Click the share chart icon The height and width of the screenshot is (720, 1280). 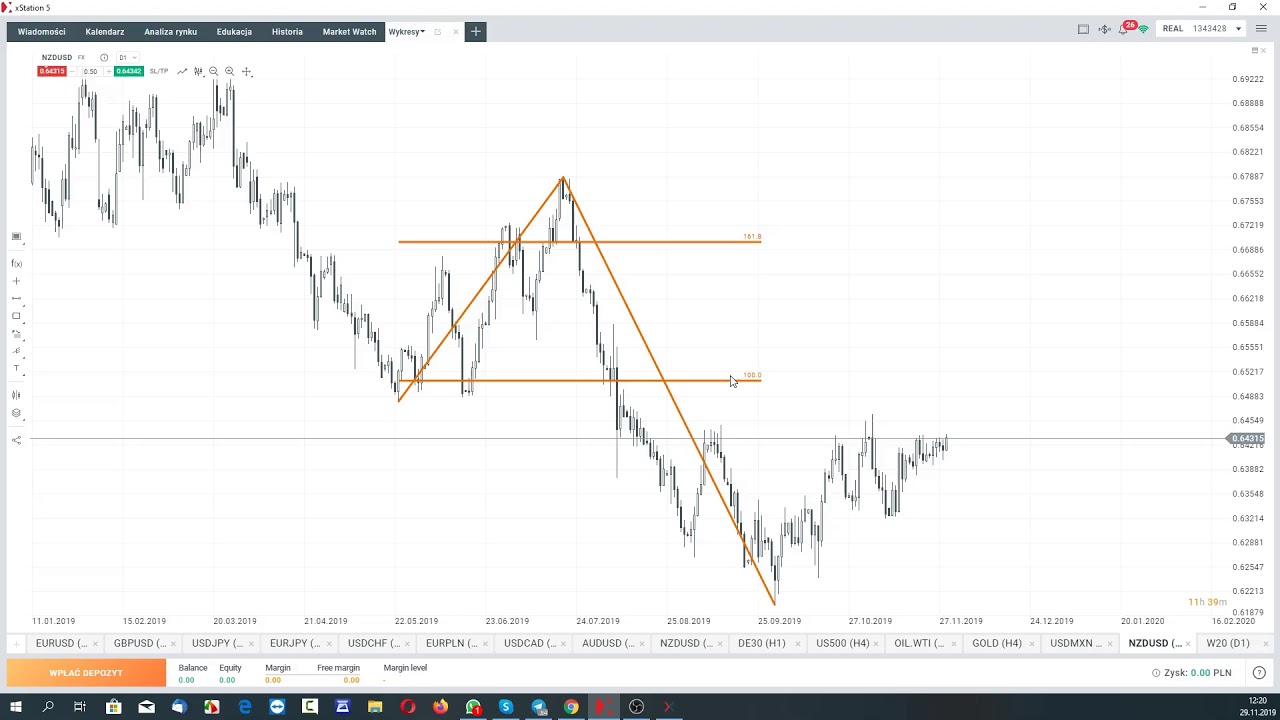pyautogui.click(x=16, y=440)
